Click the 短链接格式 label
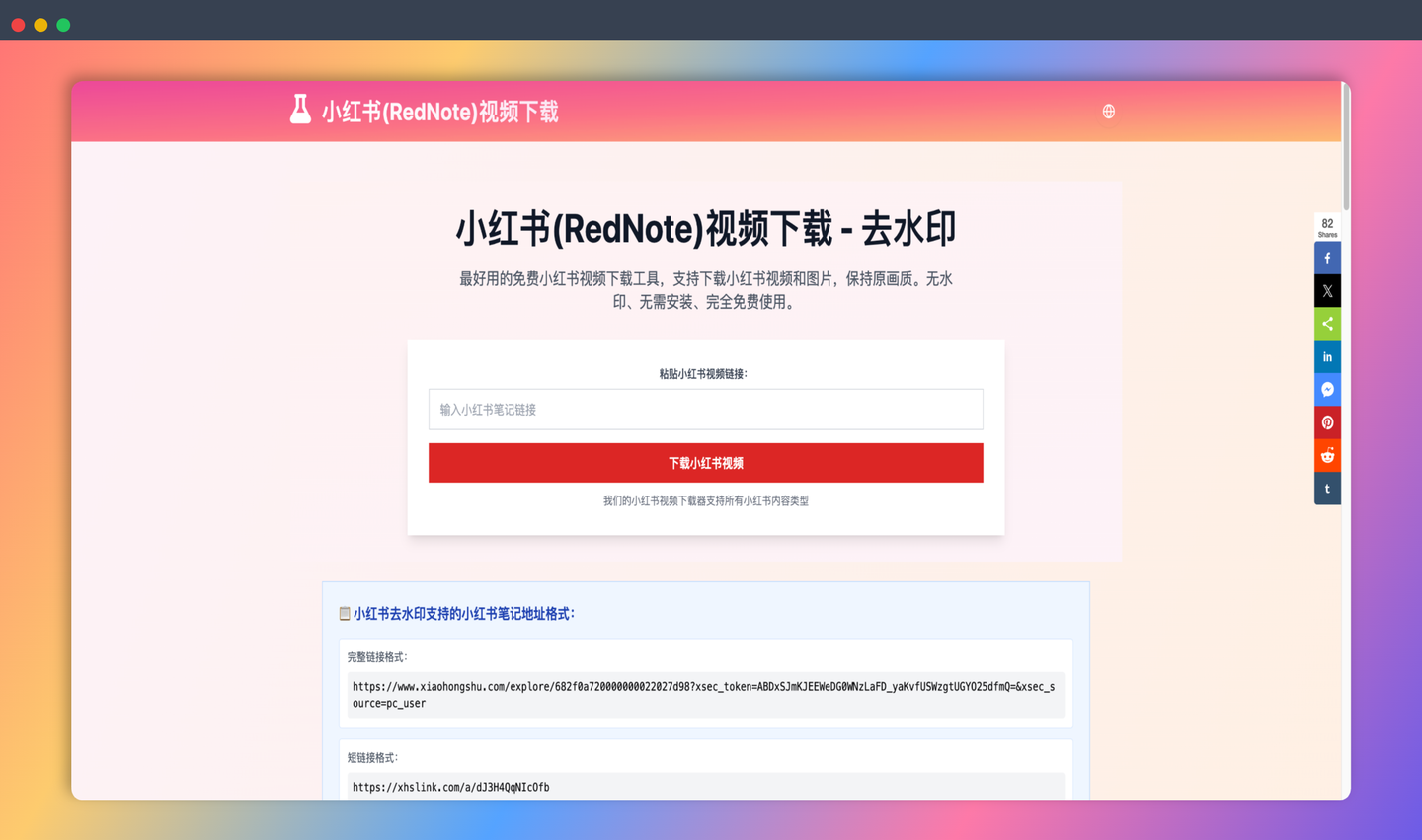Image resolution: width=1422 pixels, height=840 pixels. click(x=373, y=758)
